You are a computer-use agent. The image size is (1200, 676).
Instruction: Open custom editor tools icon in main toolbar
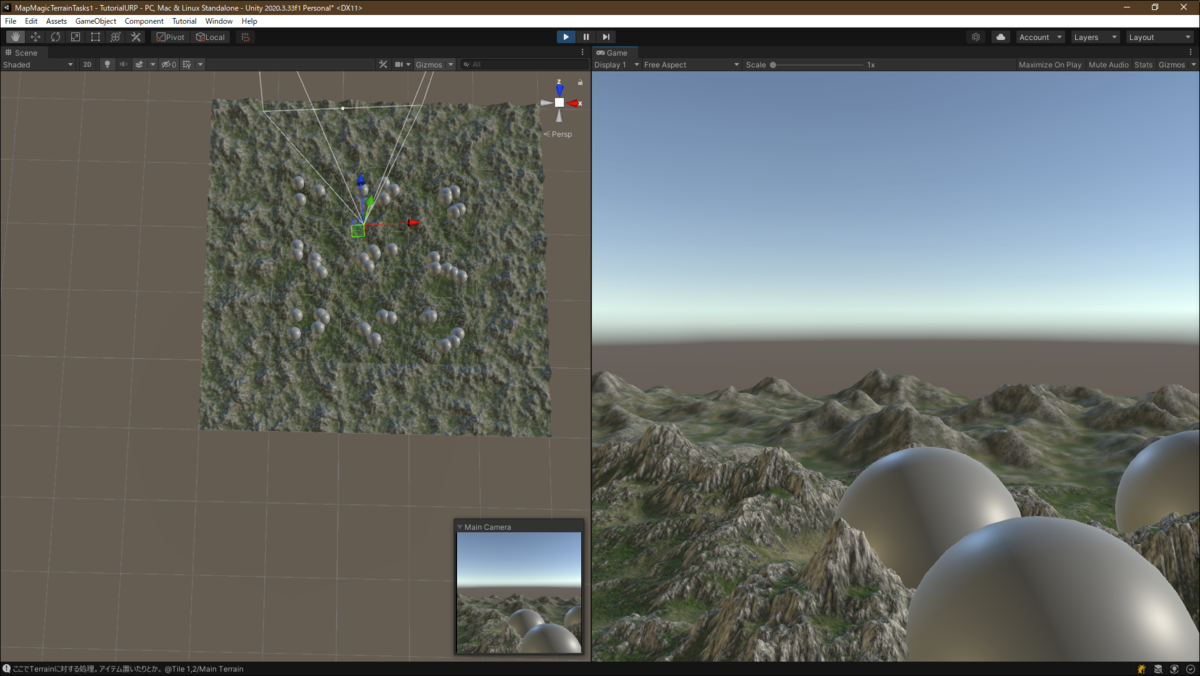tap(136, 37)
